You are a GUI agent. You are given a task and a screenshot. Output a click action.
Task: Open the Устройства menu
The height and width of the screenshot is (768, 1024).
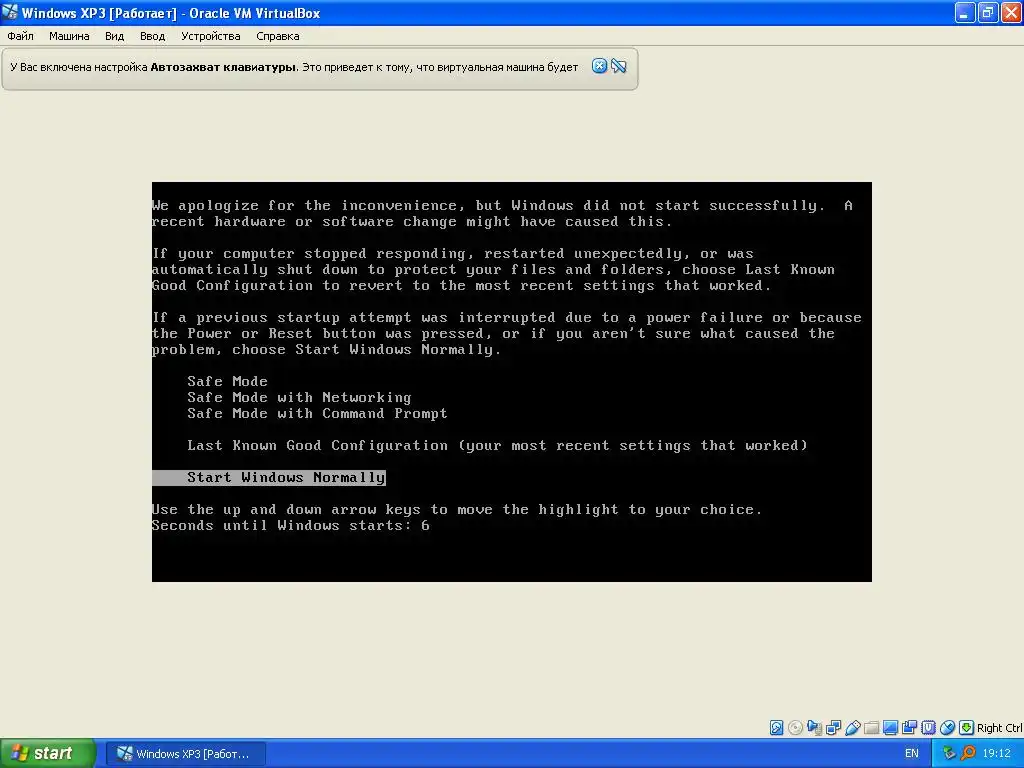click(210, 36)
